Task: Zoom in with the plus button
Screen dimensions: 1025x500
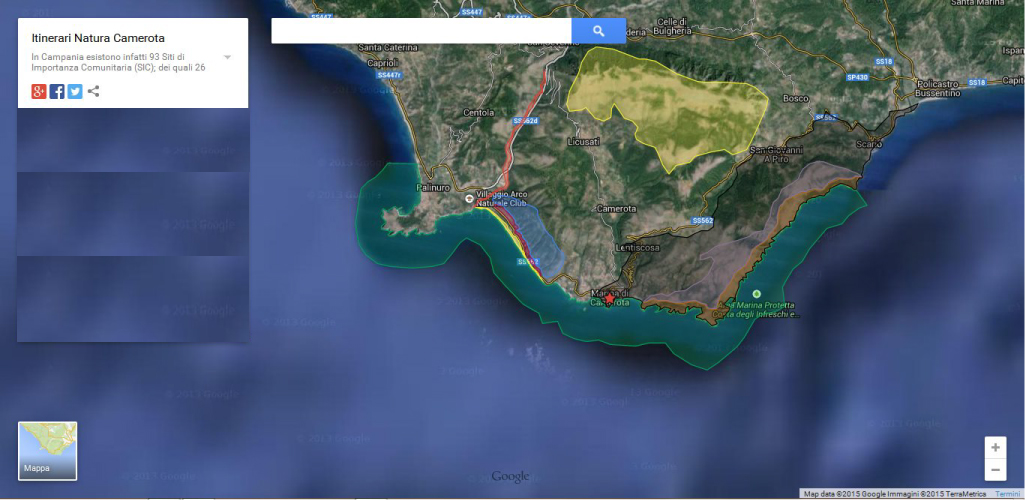Action: [x=996, y=448]
